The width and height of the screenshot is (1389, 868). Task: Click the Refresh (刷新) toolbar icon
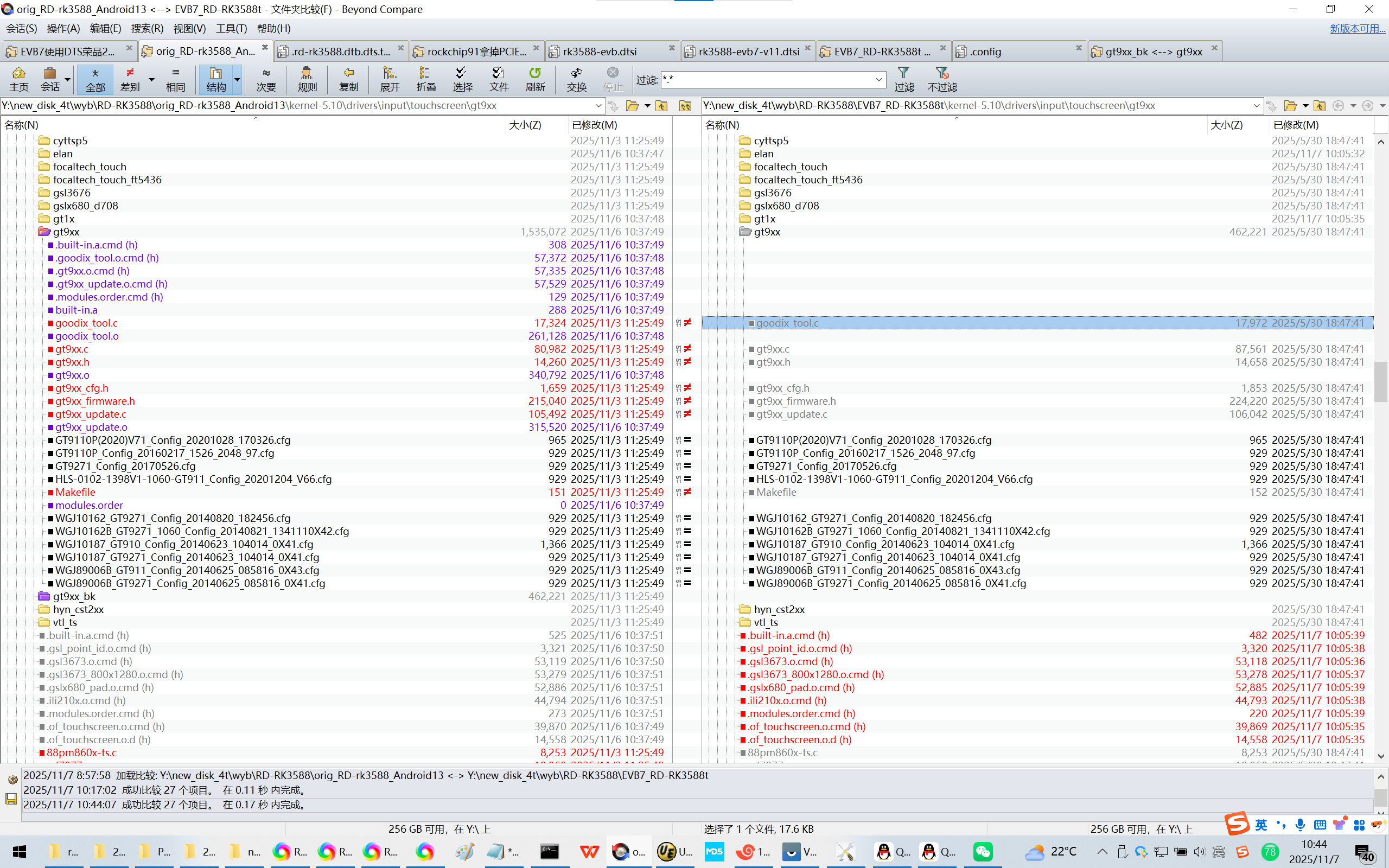tap(535, 79)
